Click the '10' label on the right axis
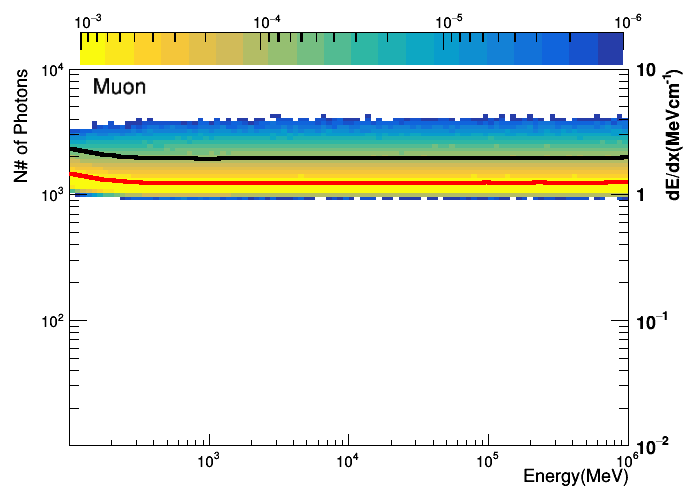 [x=646, y=70]
